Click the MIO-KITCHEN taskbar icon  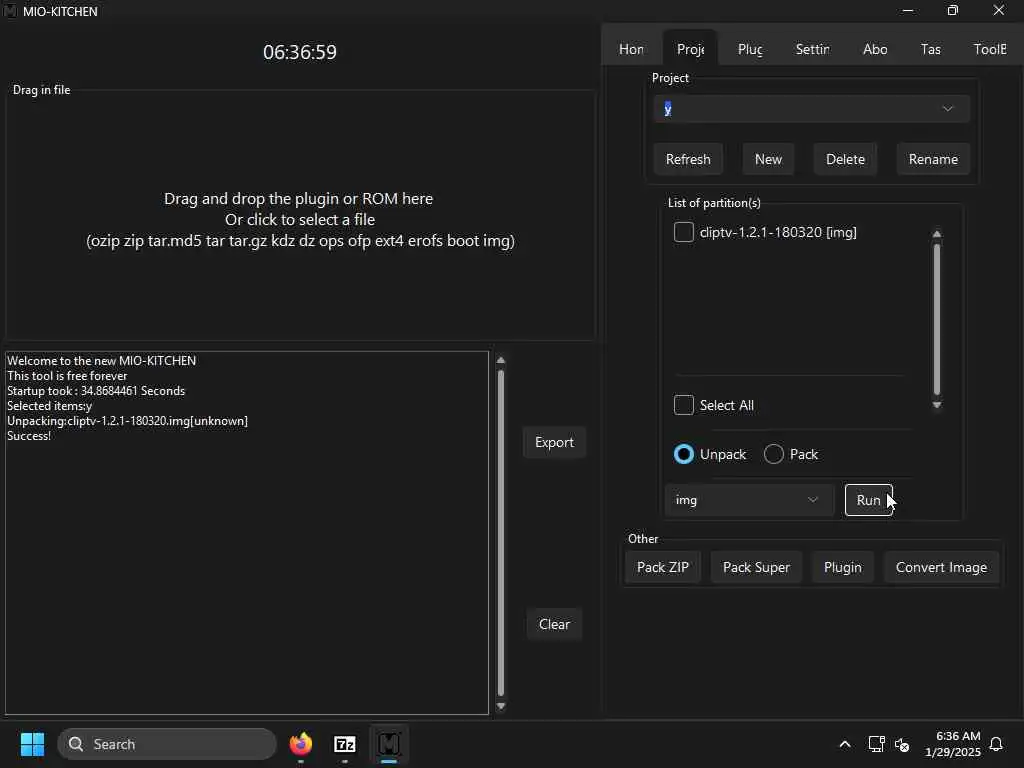389,744
